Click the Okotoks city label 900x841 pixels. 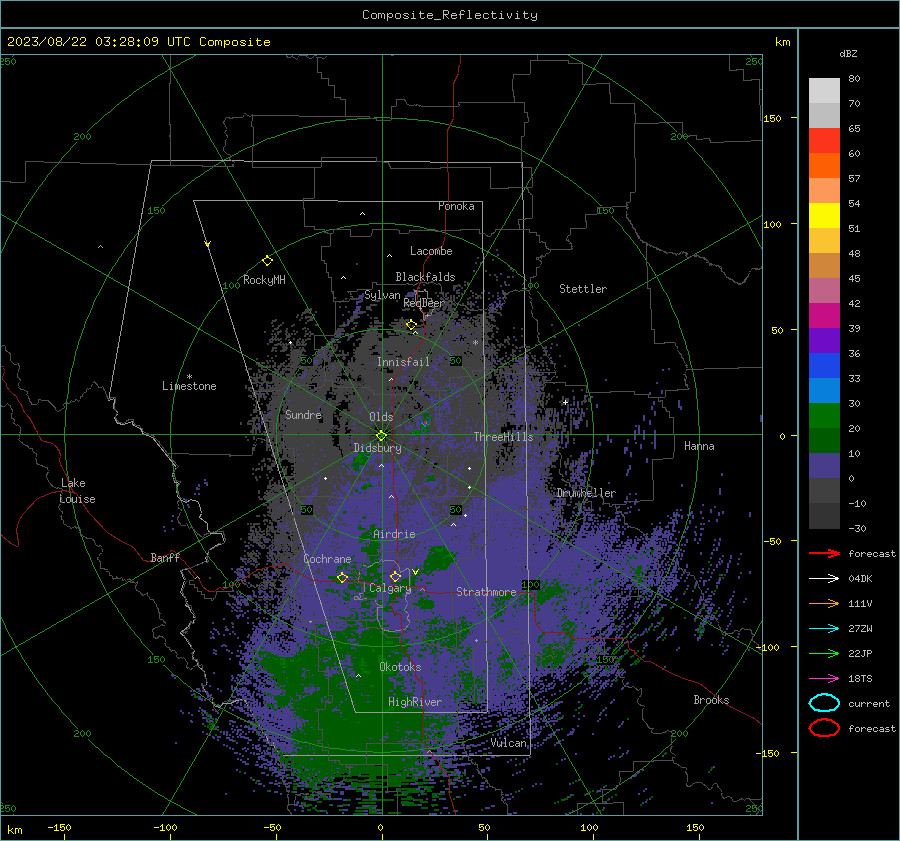(x=400, y=667)
